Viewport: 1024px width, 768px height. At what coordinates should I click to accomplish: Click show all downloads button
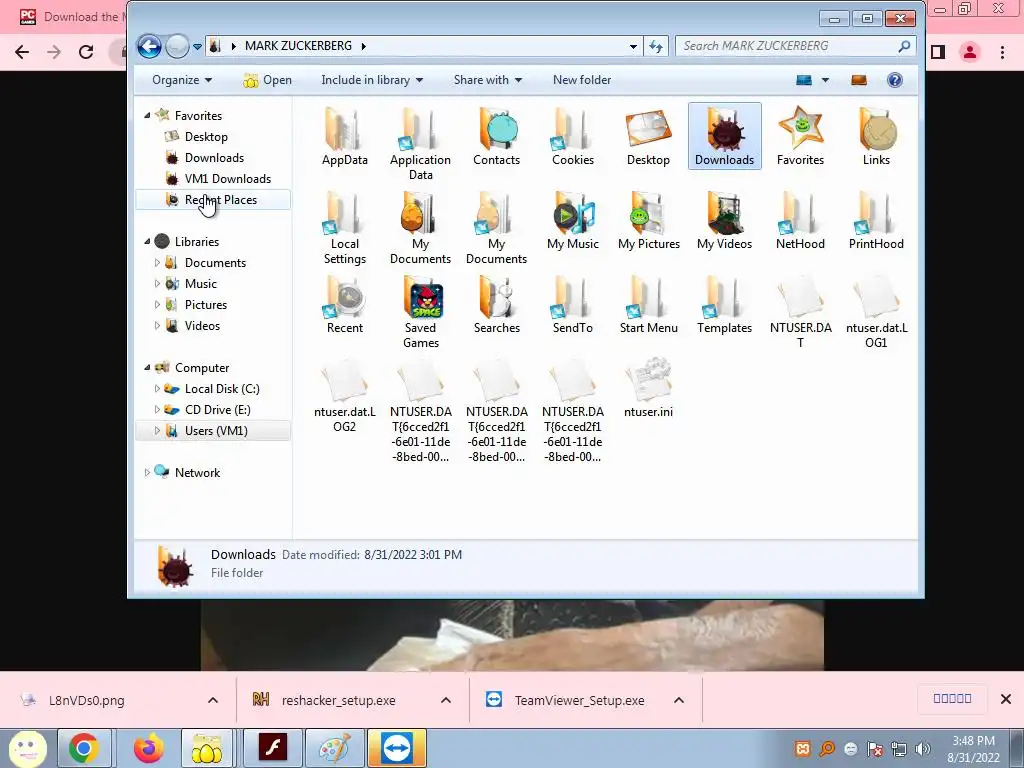pyautogui.click(x=952, y=699)
